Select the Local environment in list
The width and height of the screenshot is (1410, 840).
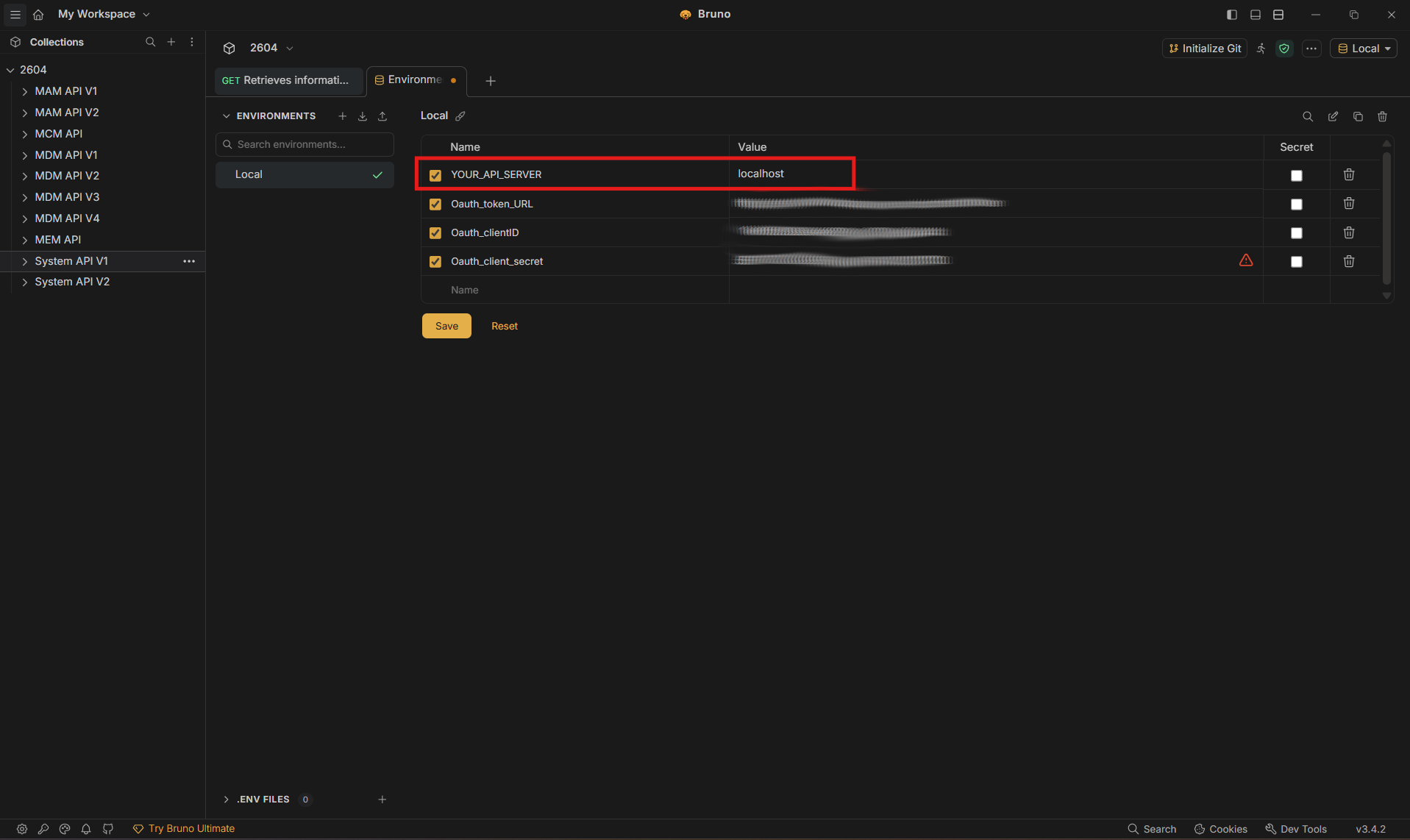[x=305, y=174]
